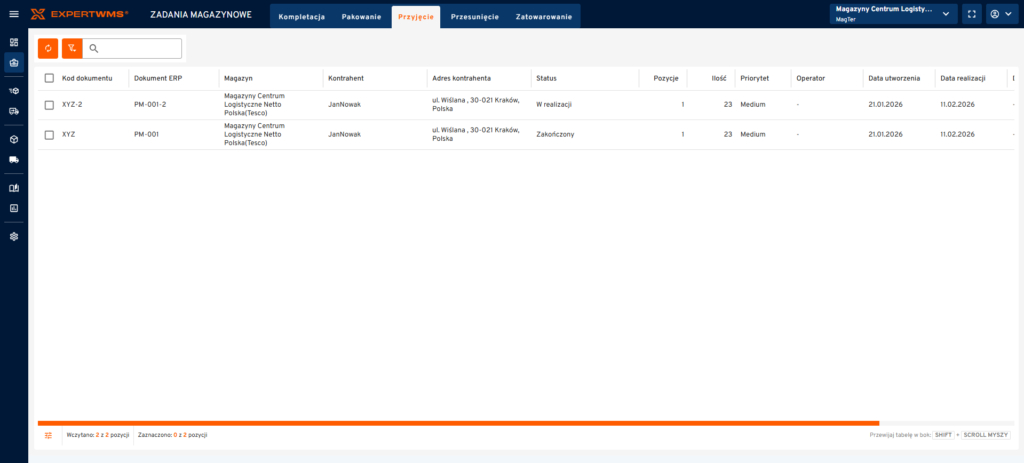The height and width of the screenshot is (463, 1024).
Task: Open the hamburger menu in the top-left
Action: point(14,14)
